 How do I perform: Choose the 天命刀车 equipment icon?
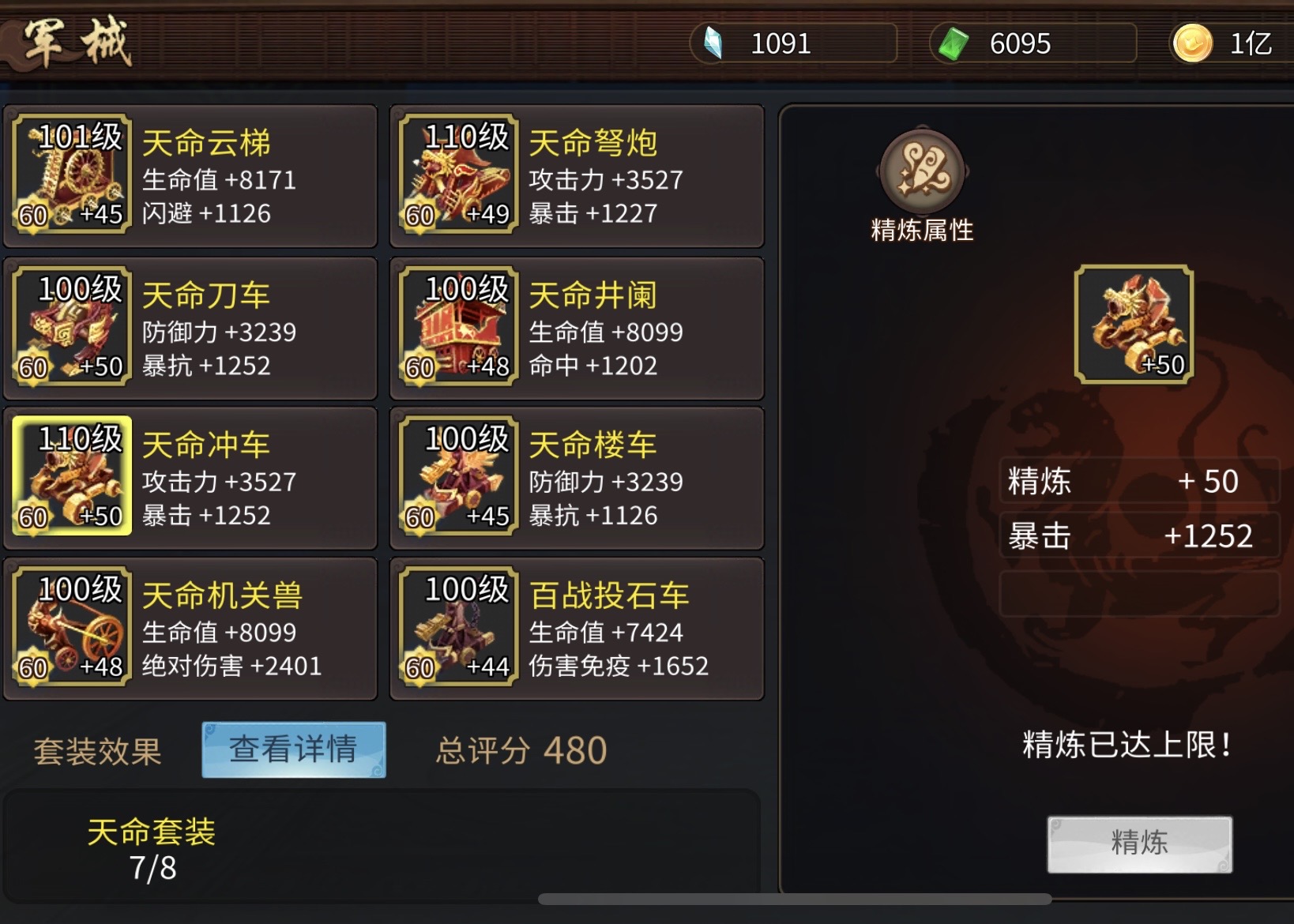point(72,325)
